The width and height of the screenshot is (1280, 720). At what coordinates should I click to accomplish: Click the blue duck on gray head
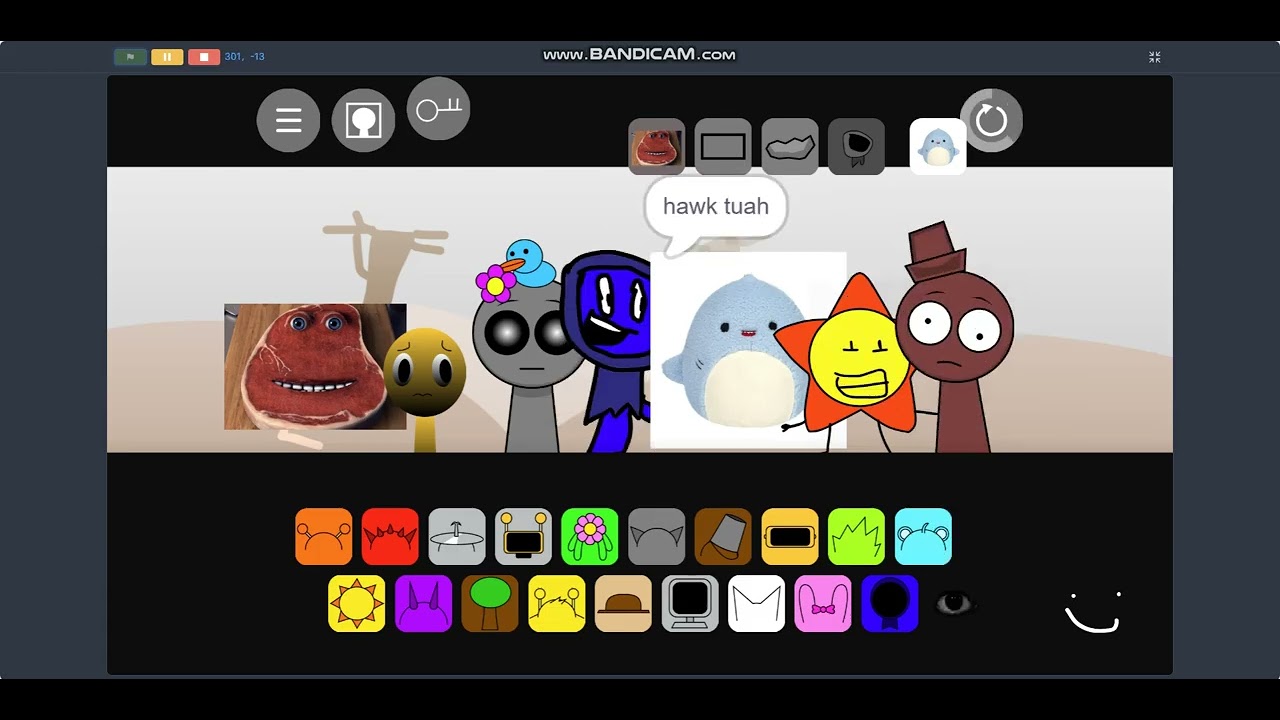(x=529, y=263)
